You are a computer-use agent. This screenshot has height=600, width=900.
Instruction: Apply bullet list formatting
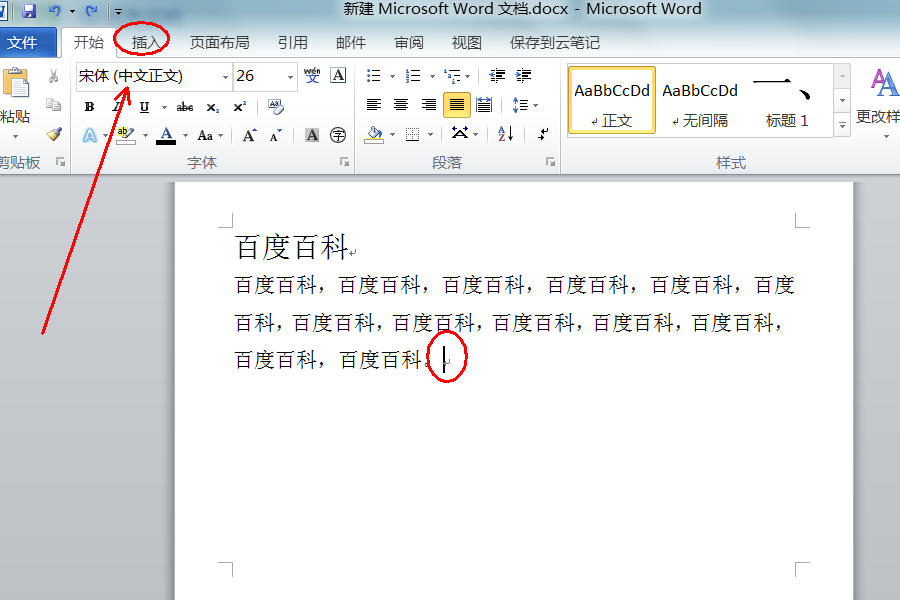[374, 76]
